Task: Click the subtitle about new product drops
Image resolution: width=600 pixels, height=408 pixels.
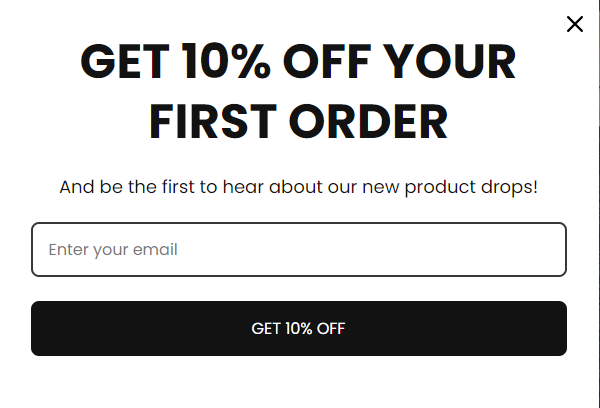Action: [x=299, y=187]
